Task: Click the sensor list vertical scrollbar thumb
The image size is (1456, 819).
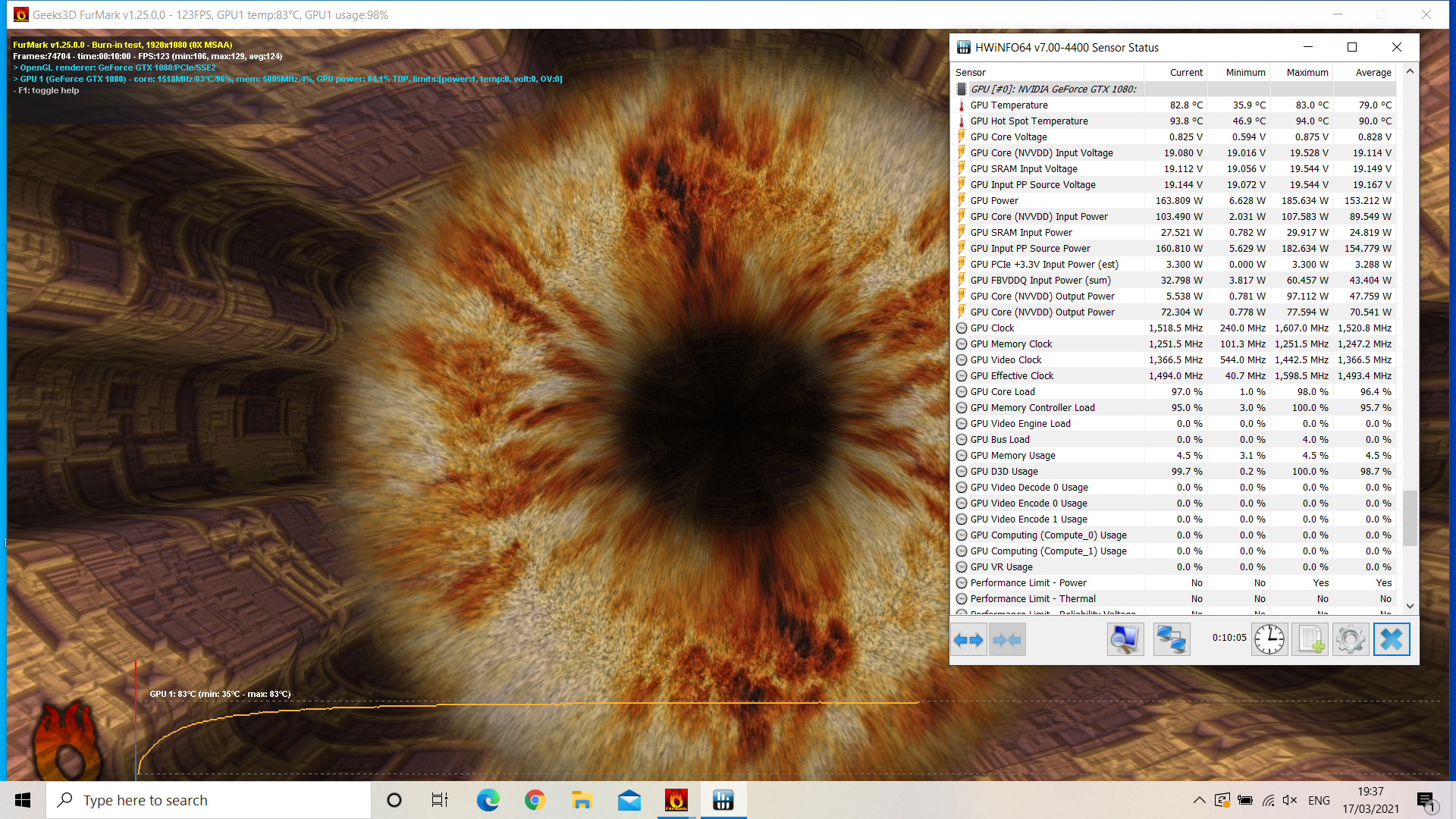Action: 1410,517
